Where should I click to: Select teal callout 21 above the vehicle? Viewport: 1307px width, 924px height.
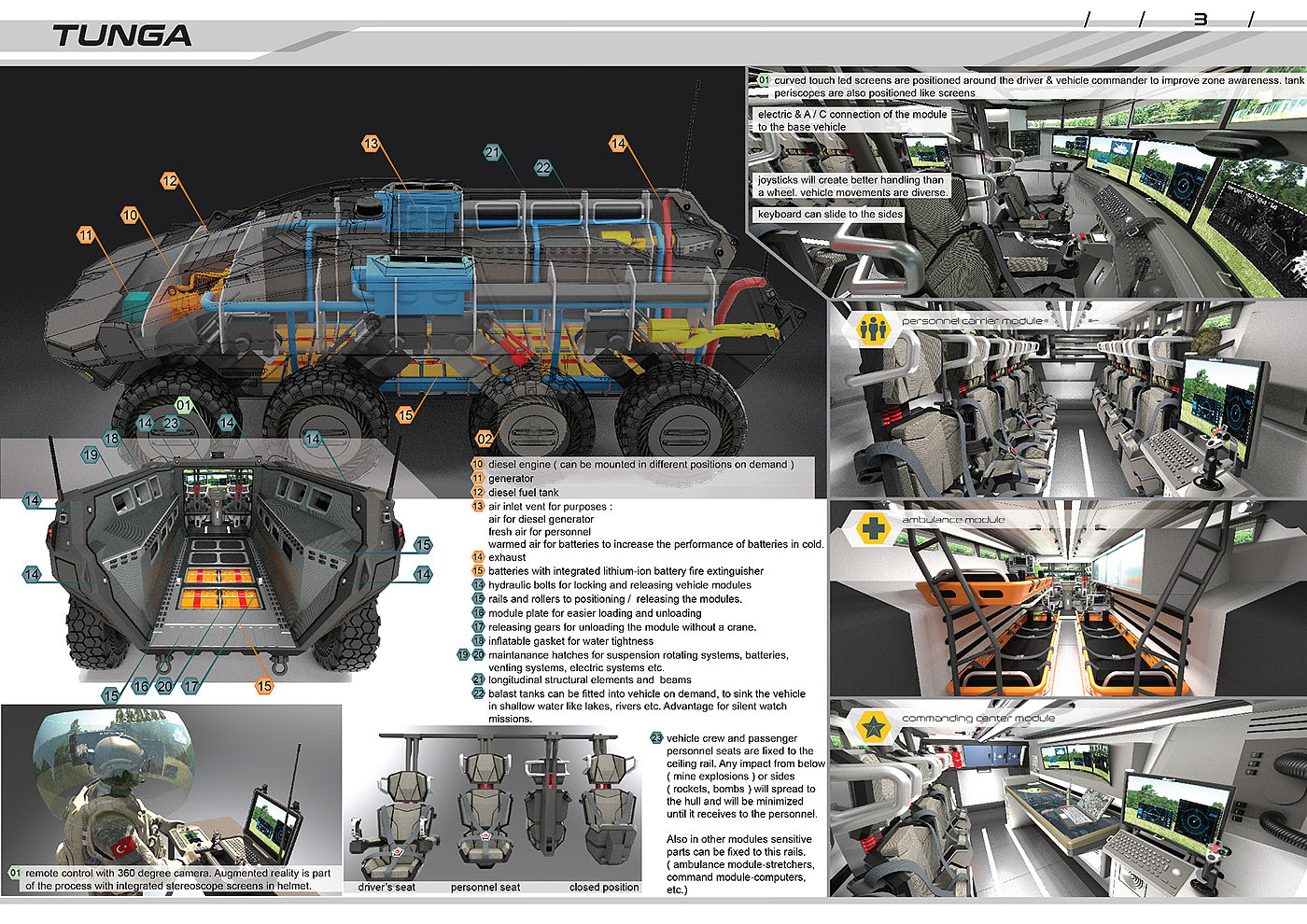tap(493, 152)
